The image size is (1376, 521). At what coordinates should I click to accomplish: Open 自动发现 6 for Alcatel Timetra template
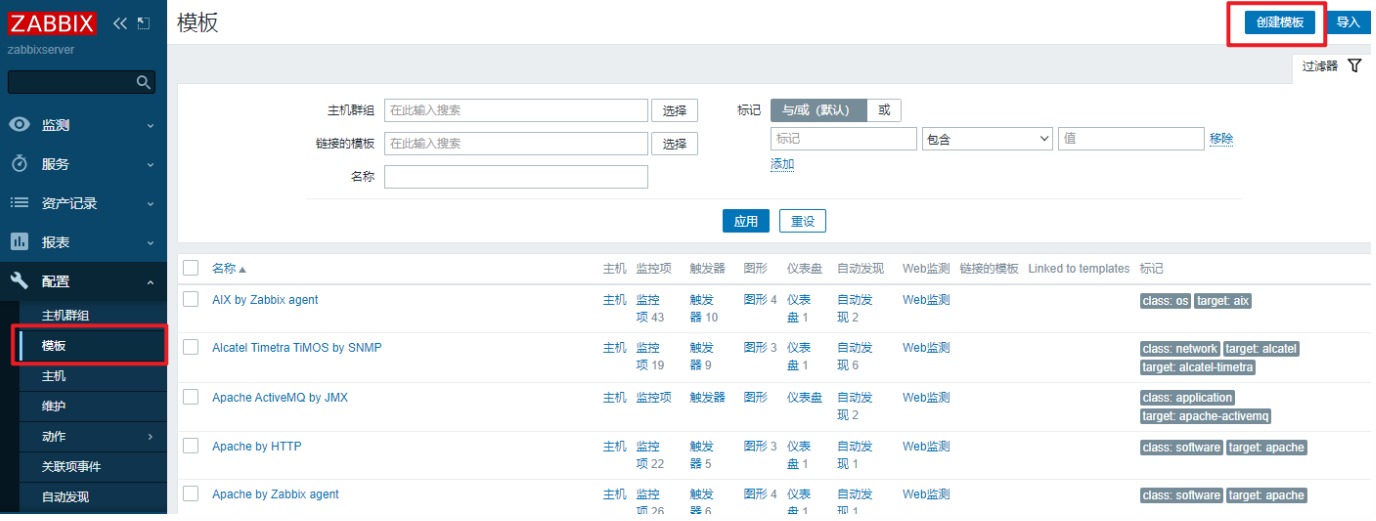tap(854, 356)
